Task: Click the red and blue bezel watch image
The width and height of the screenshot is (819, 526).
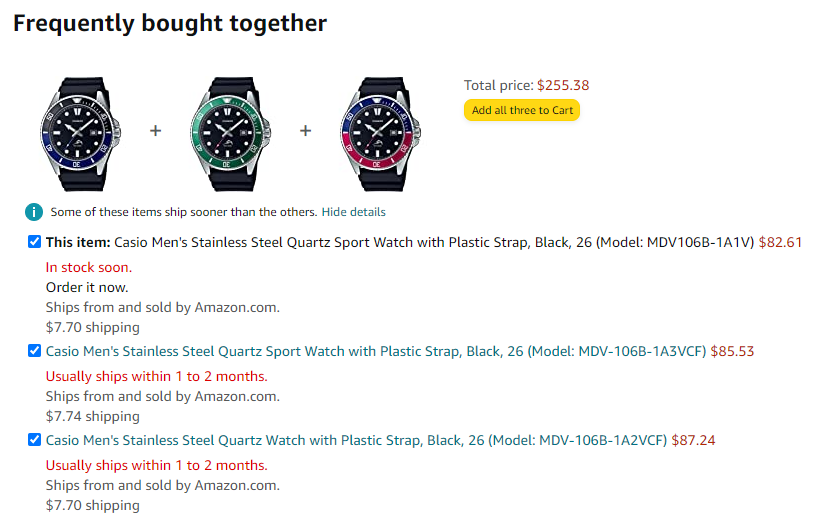Action: (x=381, y=134)
